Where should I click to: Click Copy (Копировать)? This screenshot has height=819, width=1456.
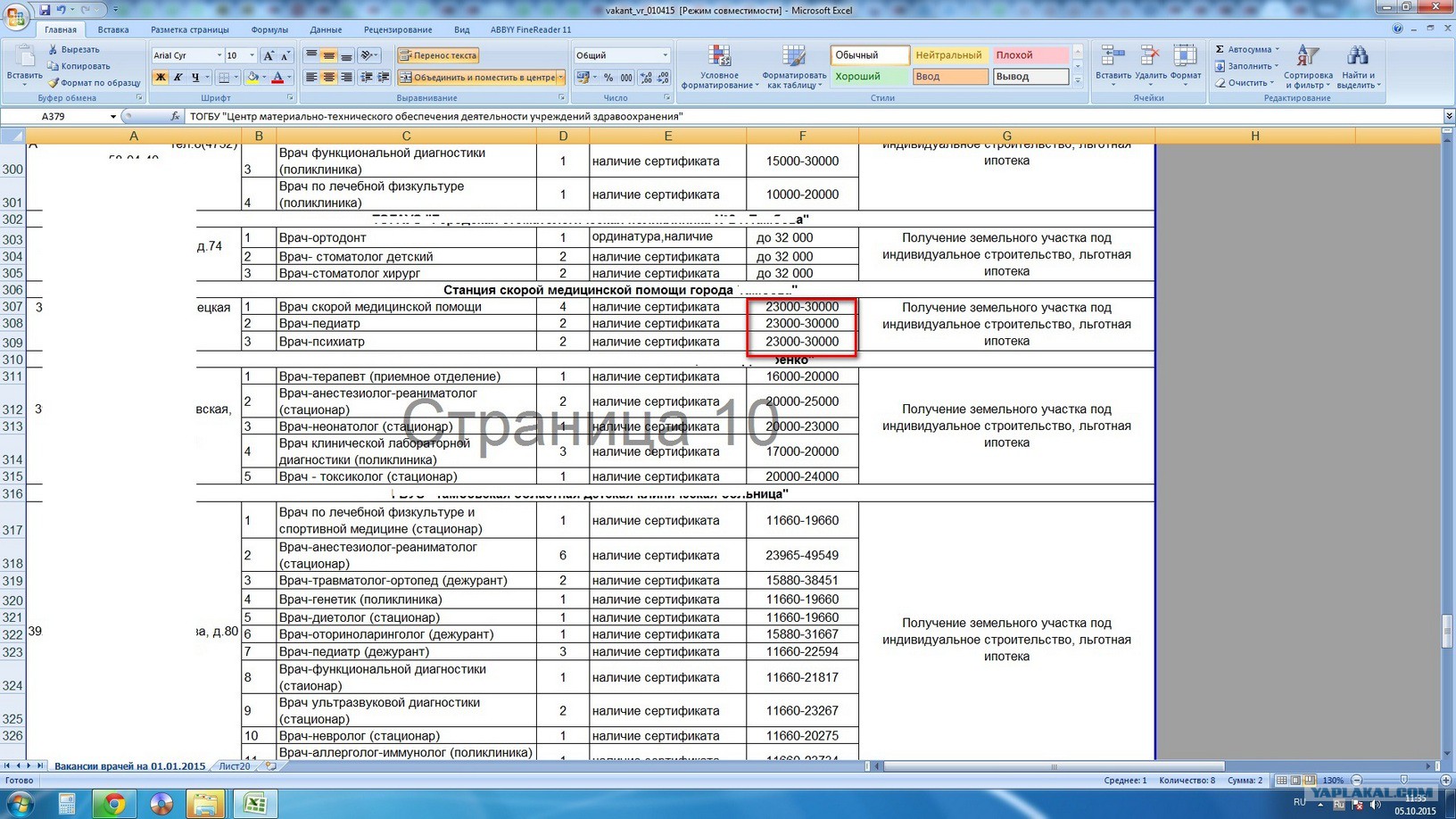[79, 66]
